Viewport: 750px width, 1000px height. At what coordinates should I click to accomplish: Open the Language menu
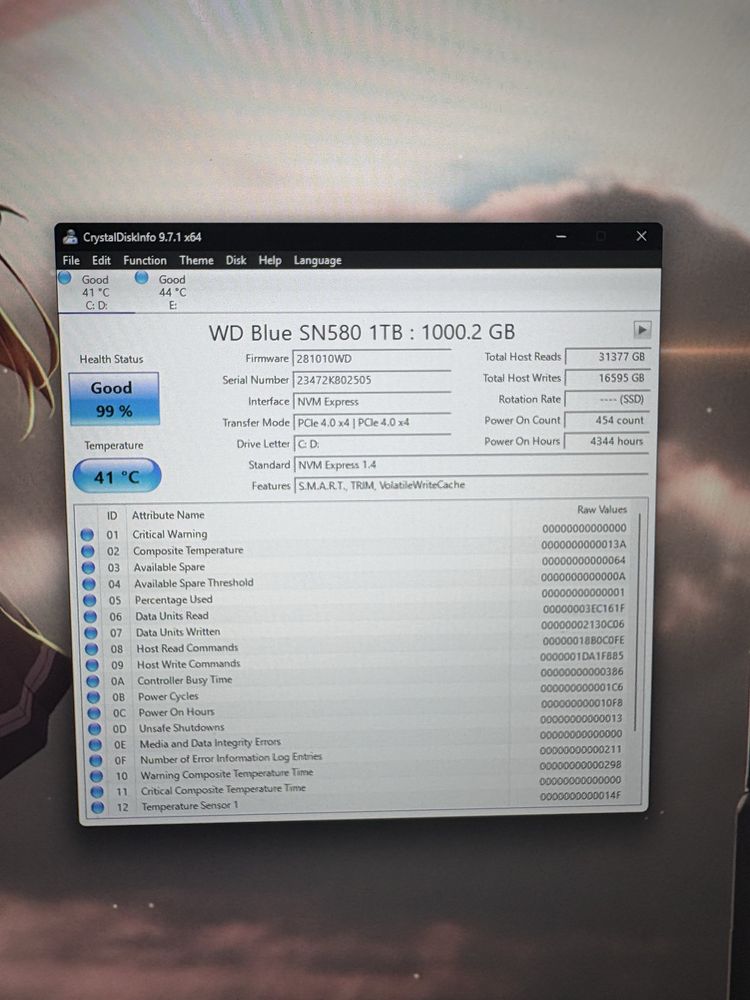(x=318, y=260)
